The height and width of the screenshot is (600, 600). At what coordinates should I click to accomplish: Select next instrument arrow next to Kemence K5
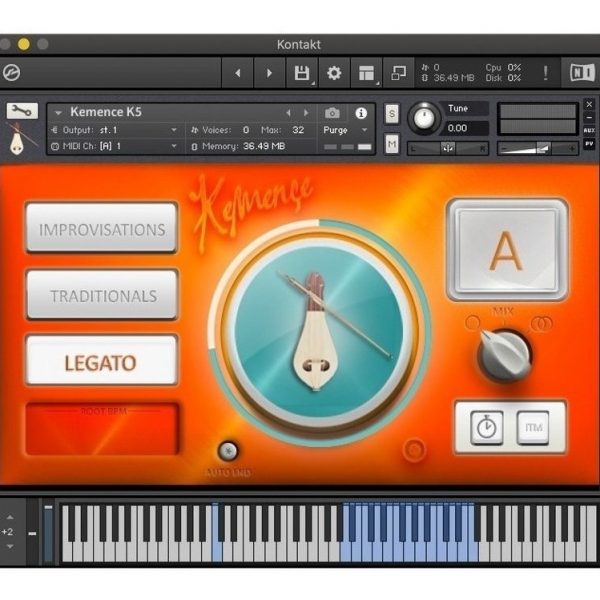click(306, 113)
